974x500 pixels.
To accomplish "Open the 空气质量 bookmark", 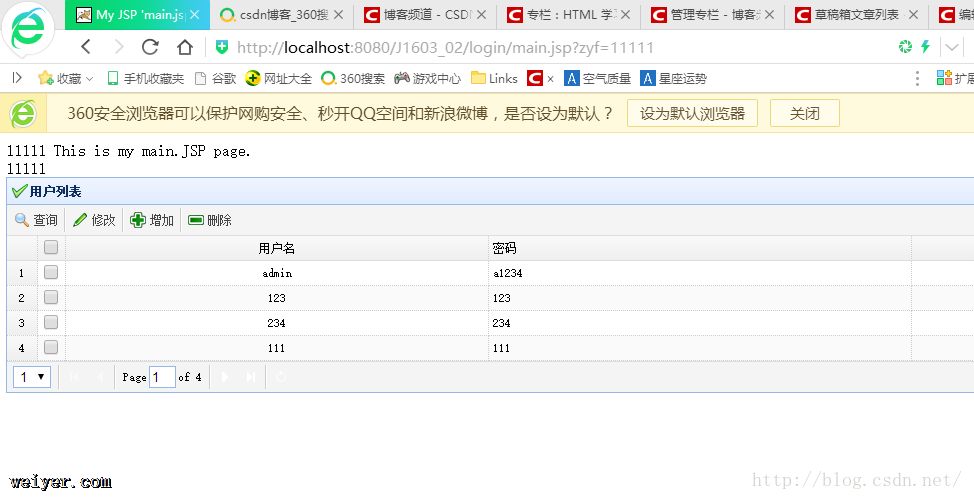I will [598, 78].
